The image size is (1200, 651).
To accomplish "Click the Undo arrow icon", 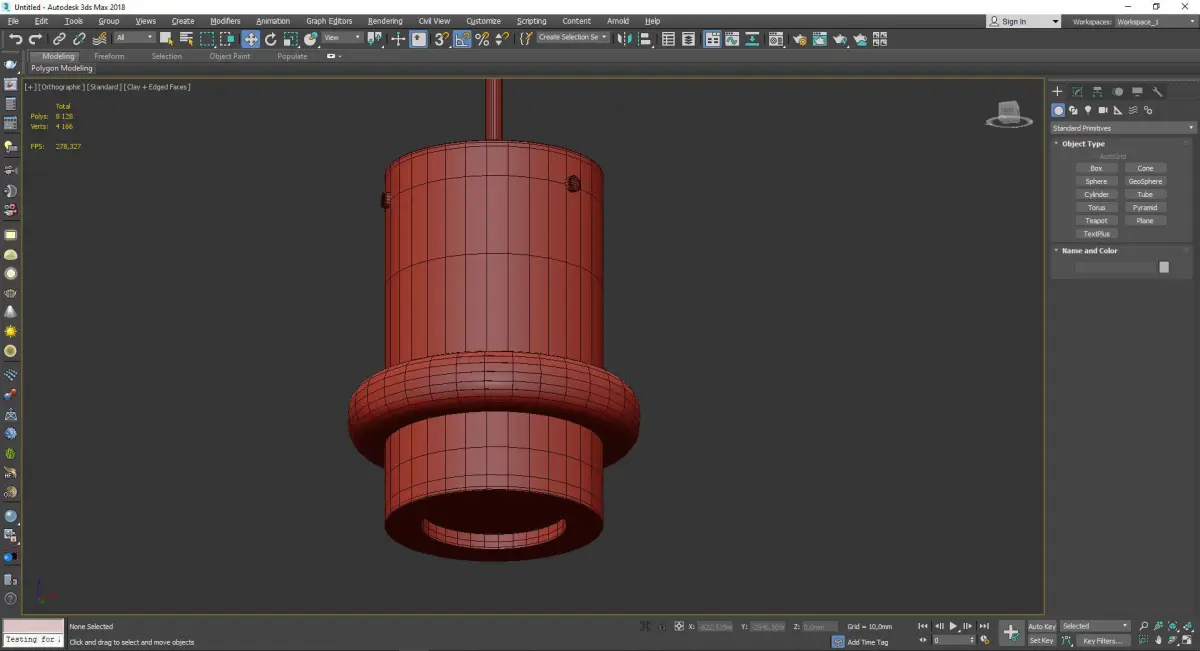I will pos(15,39).
